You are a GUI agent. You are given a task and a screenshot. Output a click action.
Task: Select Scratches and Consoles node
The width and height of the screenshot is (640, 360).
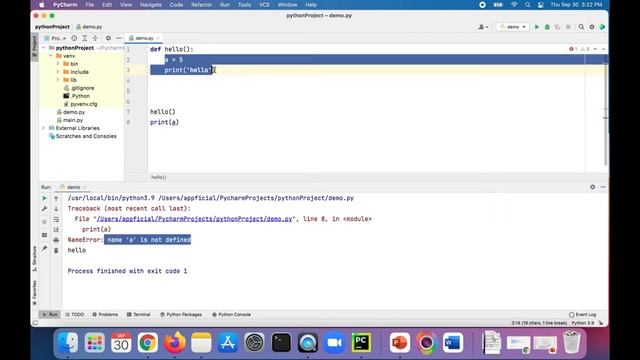[82, 136]
